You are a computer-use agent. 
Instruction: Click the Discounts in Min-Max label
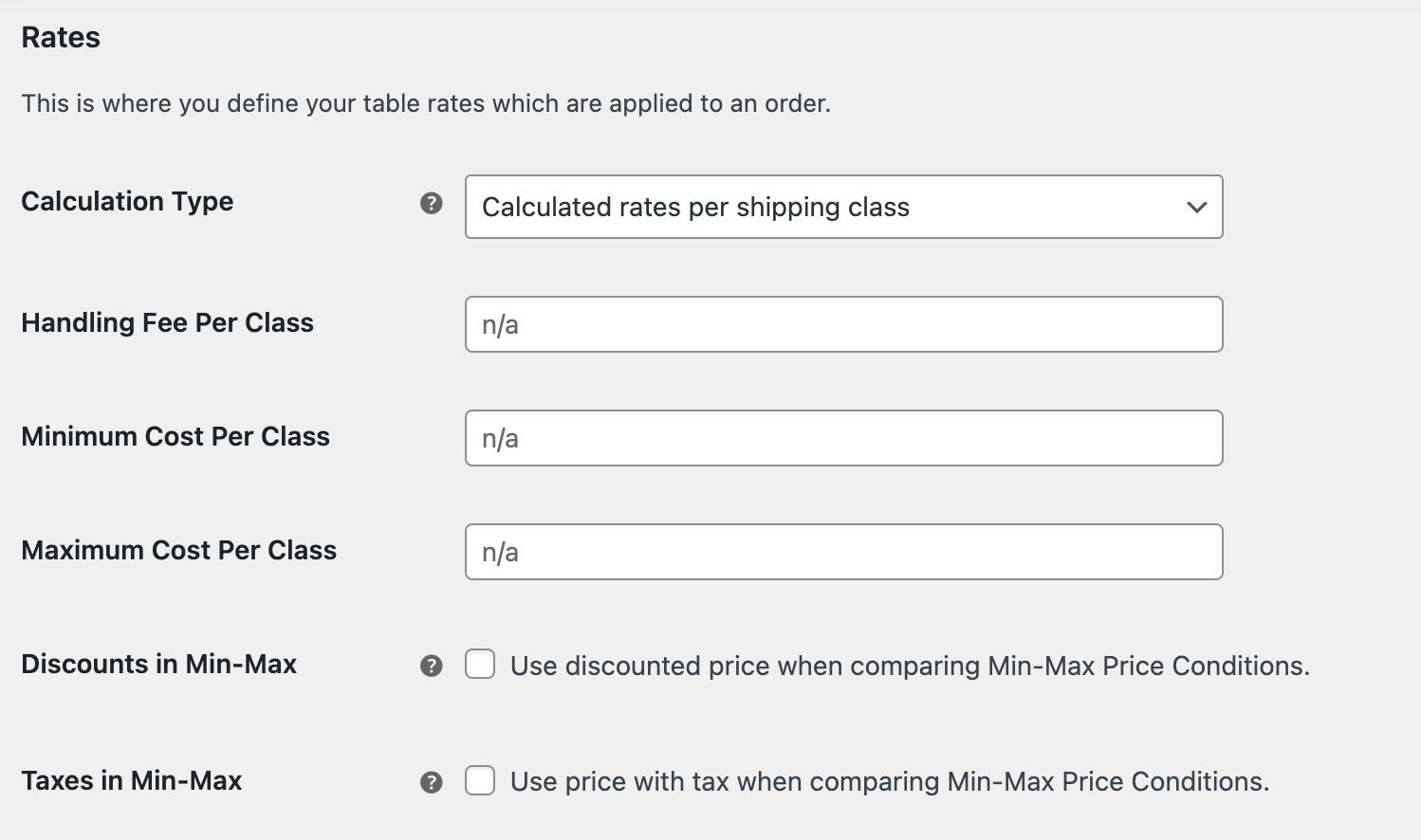(158, 665)
